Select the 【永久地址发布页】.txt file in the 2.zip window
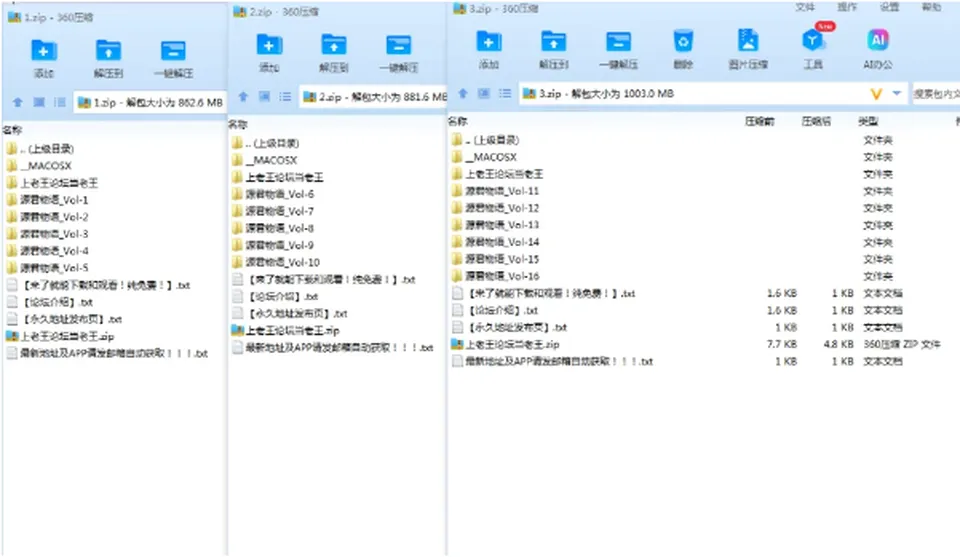 (290, 314)
